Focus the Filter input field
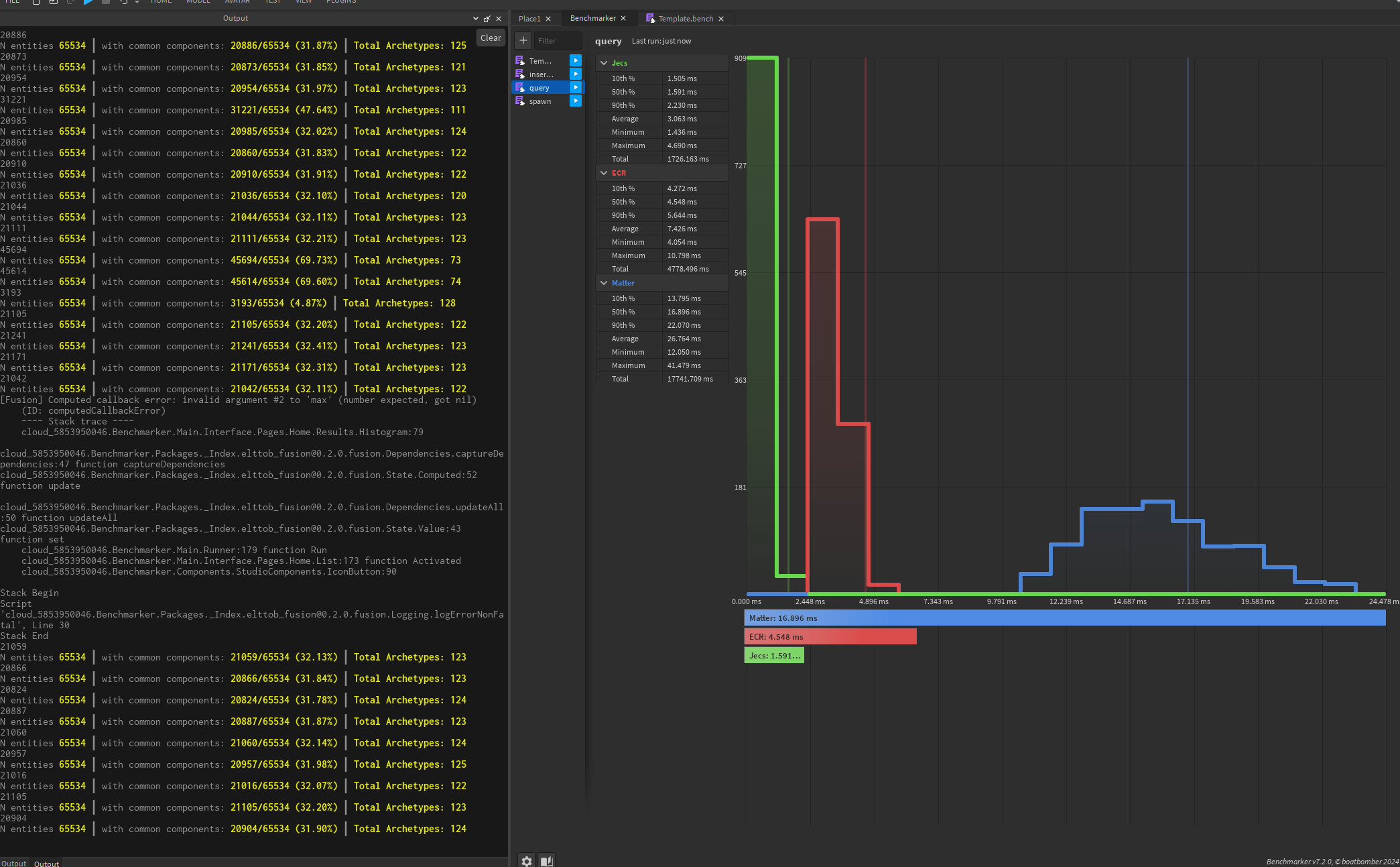Viewport: 1400px width, 867px height. (x=558, y=41)
